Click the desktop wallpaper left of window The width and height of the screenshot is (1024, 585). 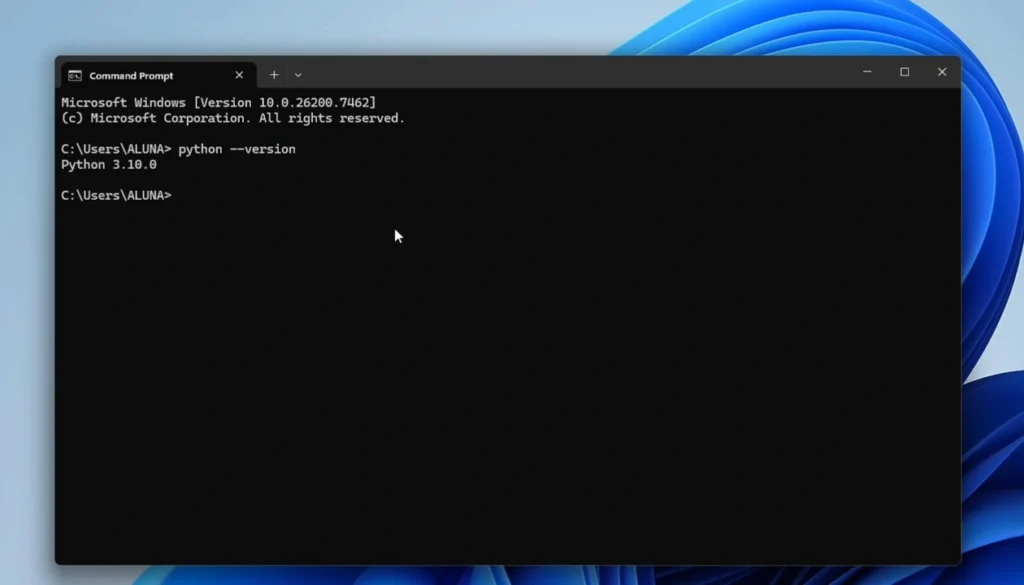tap(26, 300)
